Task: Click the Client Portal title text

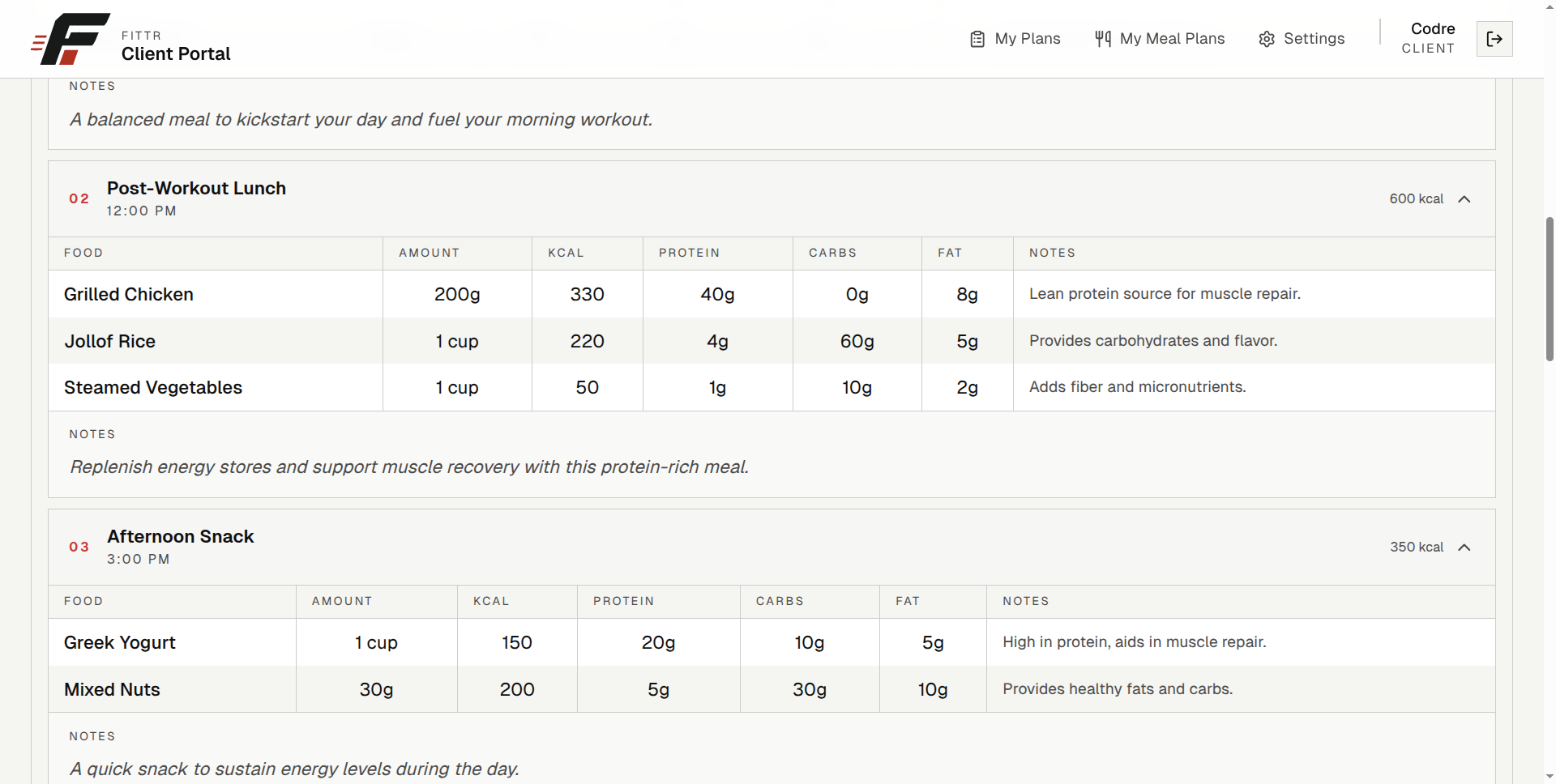Action: tap(176, 53)
